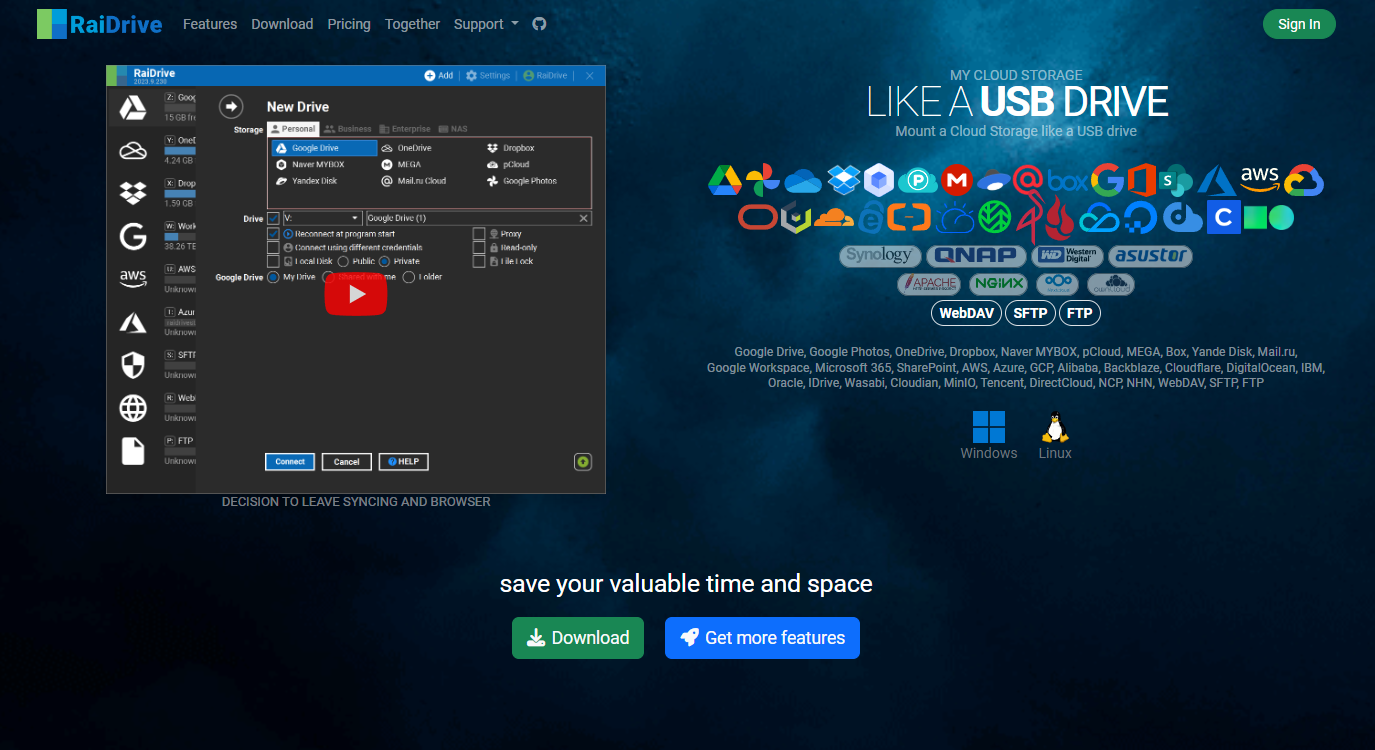The image size is (1375, 750).
Task: Click the OneDrive cloud logo
Action: click(803, 181)
